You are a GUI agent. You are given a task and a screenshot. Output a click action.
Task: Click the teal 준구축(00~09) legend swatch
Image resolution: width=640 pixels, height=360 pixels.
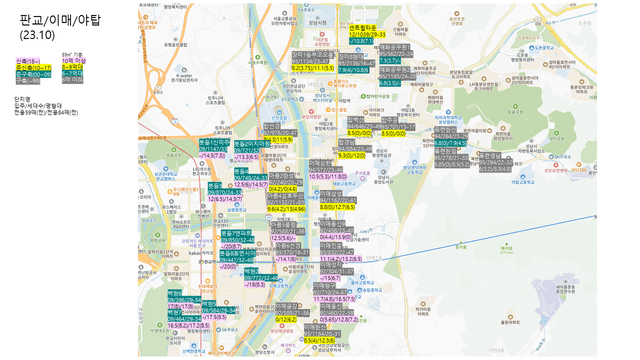coord(33,74)
